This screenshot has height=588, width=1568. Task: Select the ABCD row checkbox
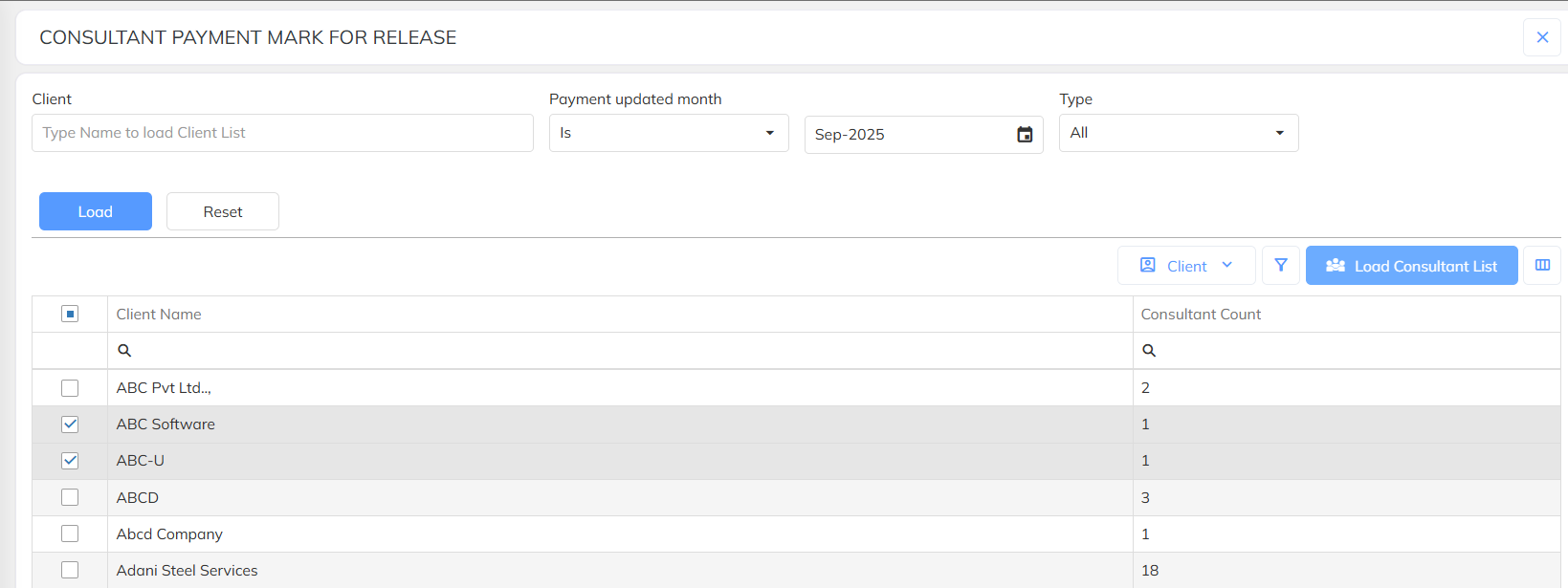point(70,497)
